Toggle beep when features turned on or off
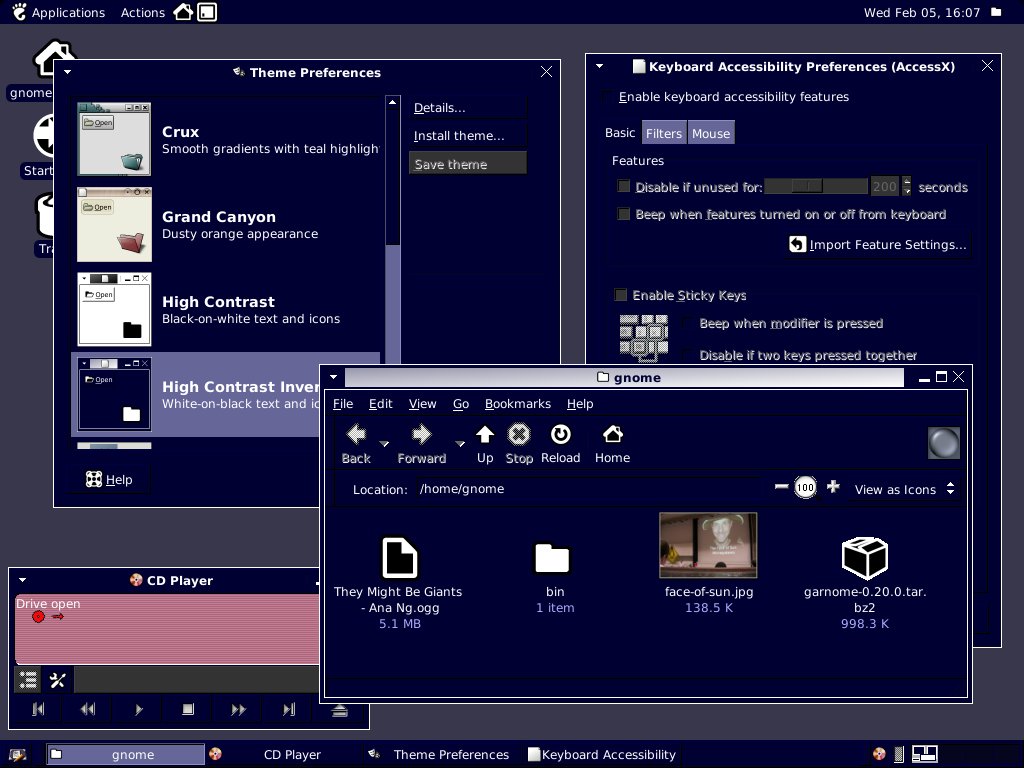 (x=624, y=214)
